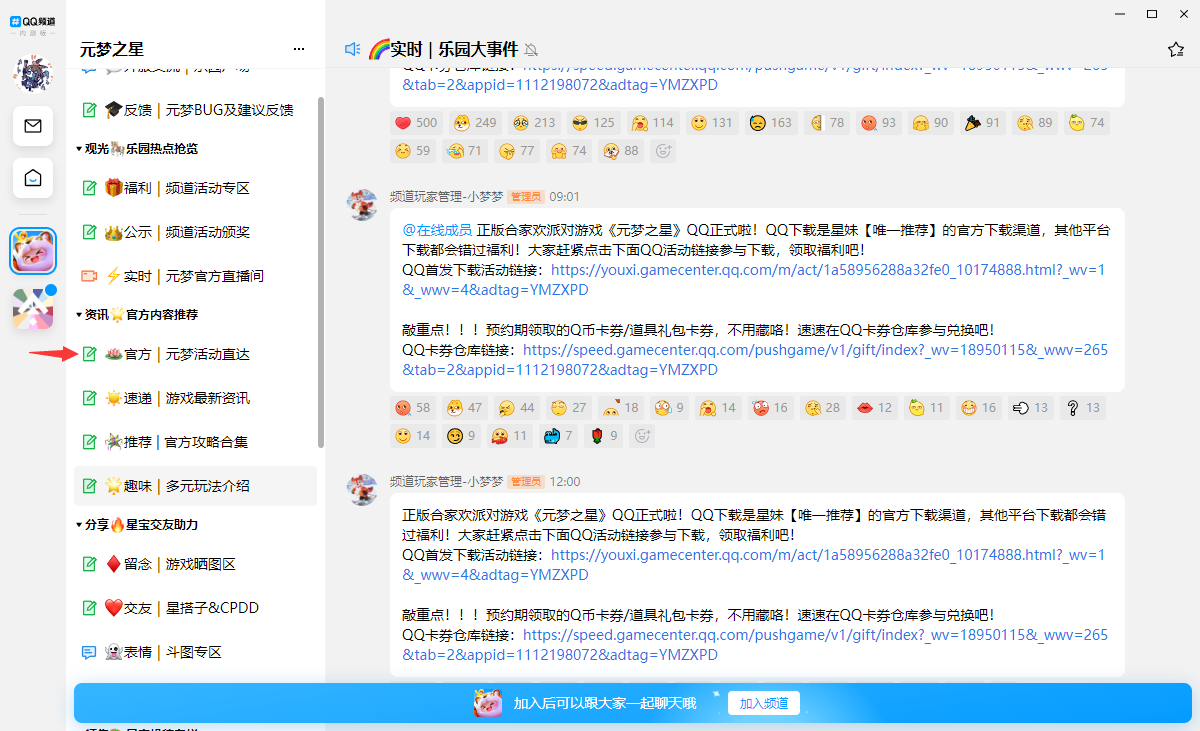The height and width of the screenshot is (731, 1200).
Task: Open the 福利｜频道活动专区 channel
Action: (x=195, y=188)
